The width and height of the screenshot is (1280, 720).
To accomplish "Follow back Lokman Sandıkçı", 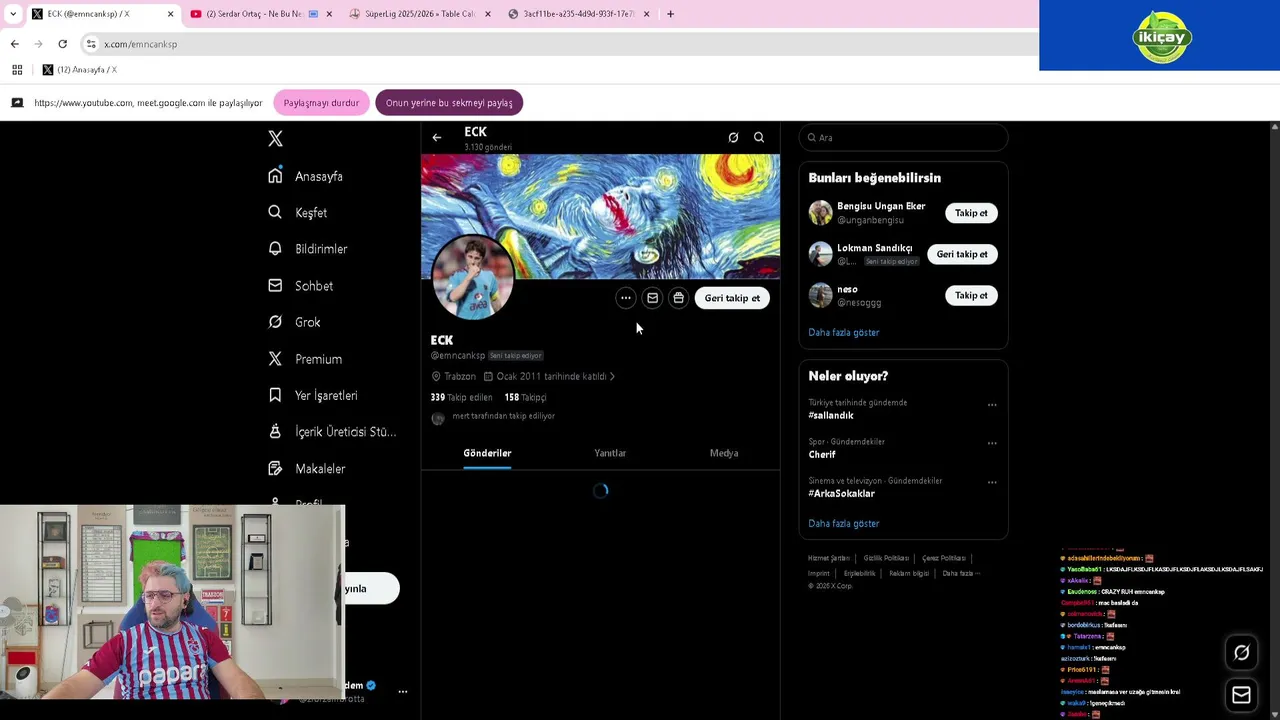I will [962, 254].
